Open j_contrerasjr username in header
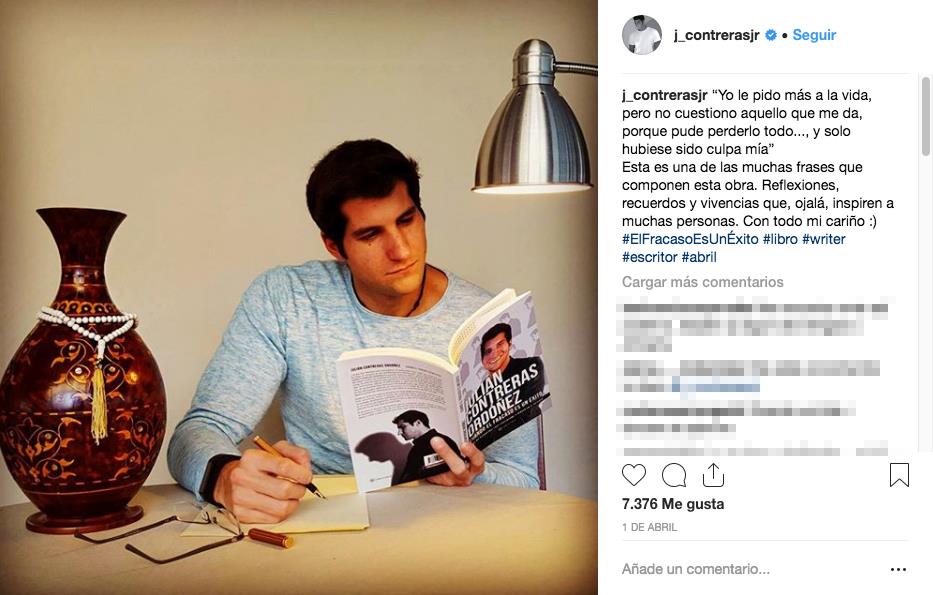933x595 pixels. [x=716, y=35]
